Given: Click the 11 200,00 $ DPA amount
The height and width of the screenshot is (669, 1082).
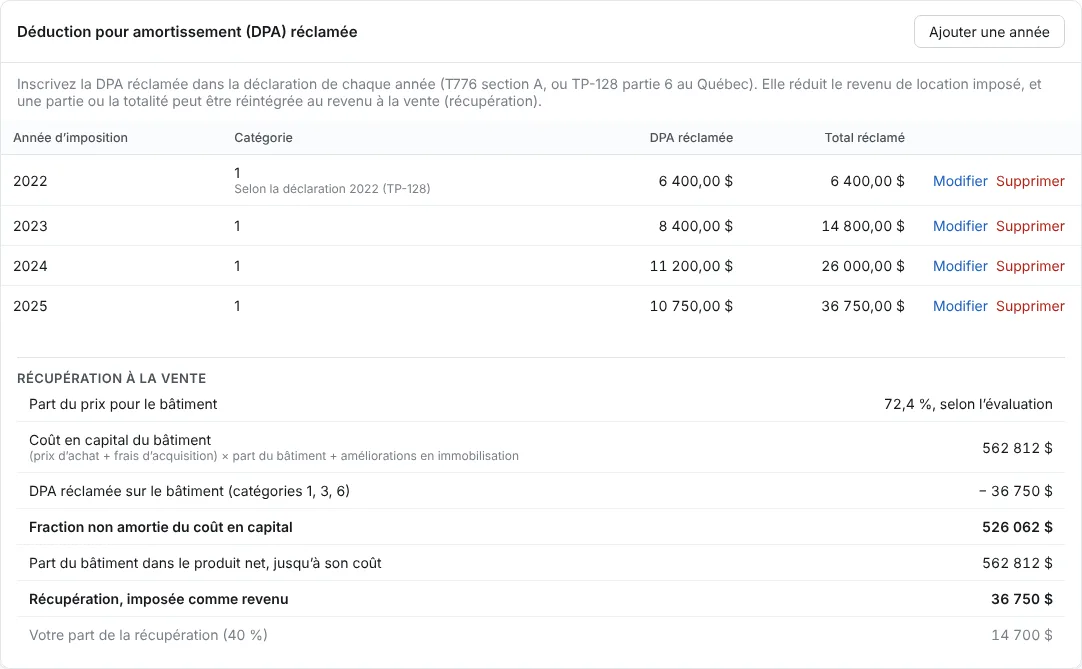Looking at the screenshot, I should [691, 266].
